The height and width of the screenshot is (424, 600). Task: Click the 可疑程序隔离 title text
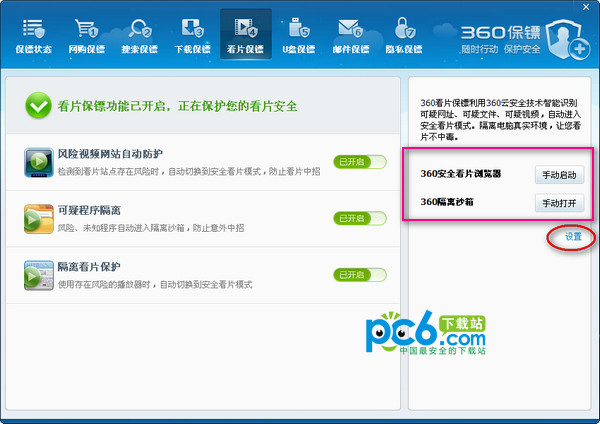pos(89,210)
